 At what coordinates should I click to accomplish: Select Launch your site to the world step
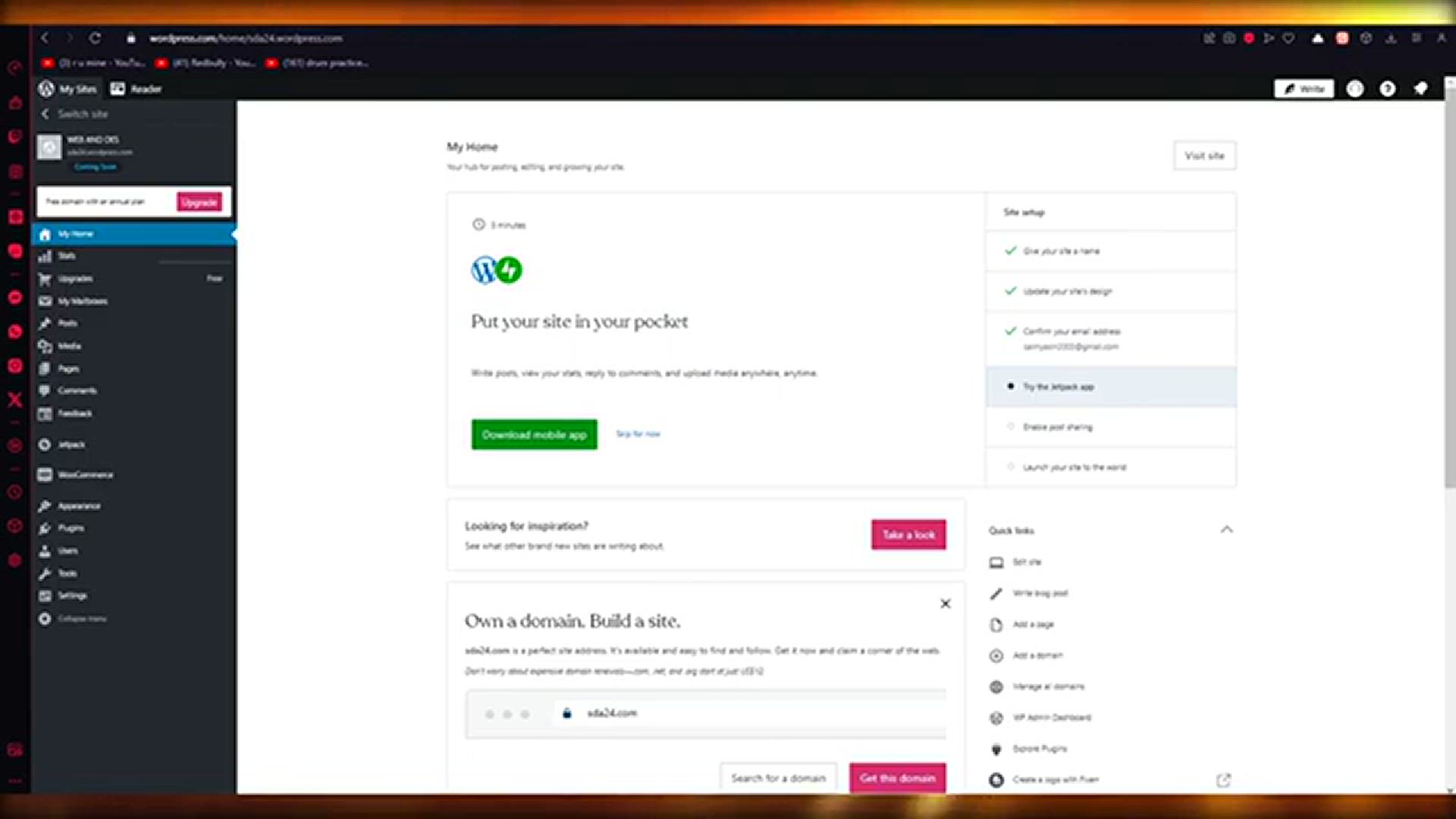[x=1111, y=467]
